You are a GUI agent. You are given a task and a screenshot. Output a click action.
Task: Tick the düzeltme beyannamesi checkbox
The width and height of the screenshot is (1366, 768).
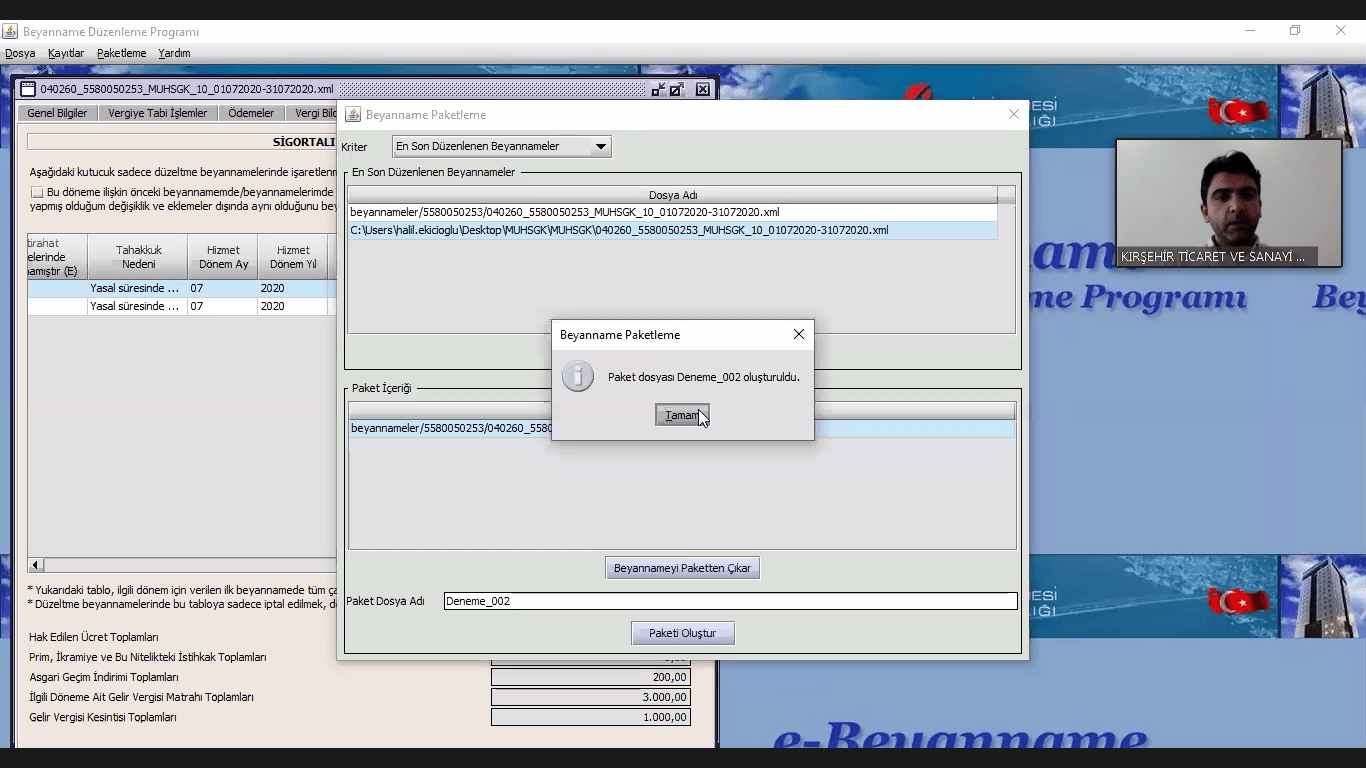pyautogui.click(x=37, y=192)
